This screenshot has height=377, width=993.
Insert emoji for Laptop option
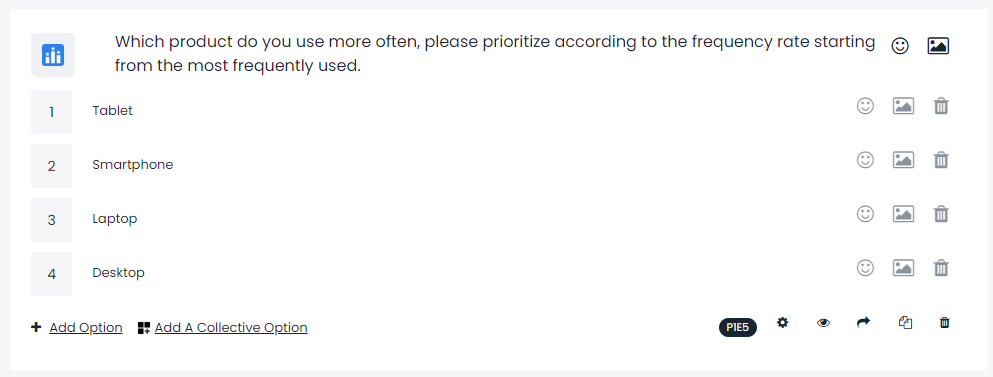[x=865, y=214]
